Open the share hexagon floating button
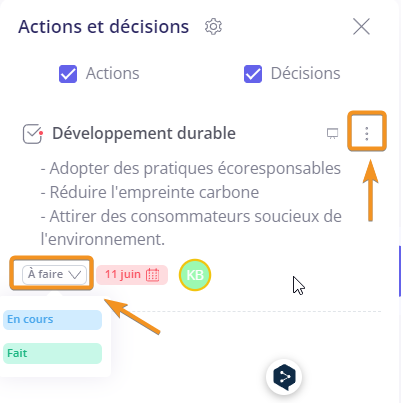The width and height of the screenshot is (401, 403). [x=284, y=377]
